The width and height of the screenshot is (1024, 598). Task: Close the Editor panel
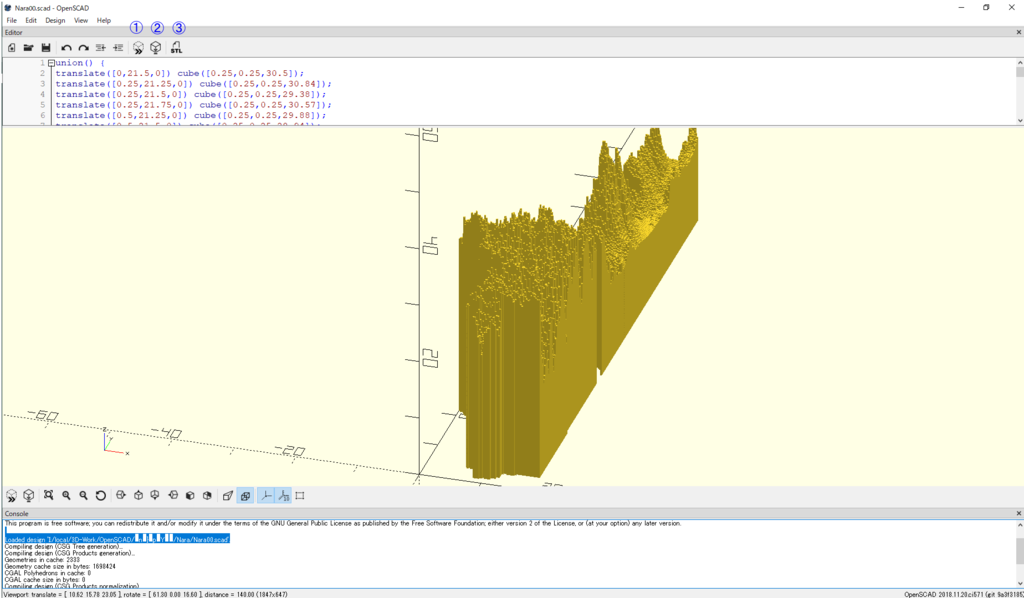[1018, 32]
